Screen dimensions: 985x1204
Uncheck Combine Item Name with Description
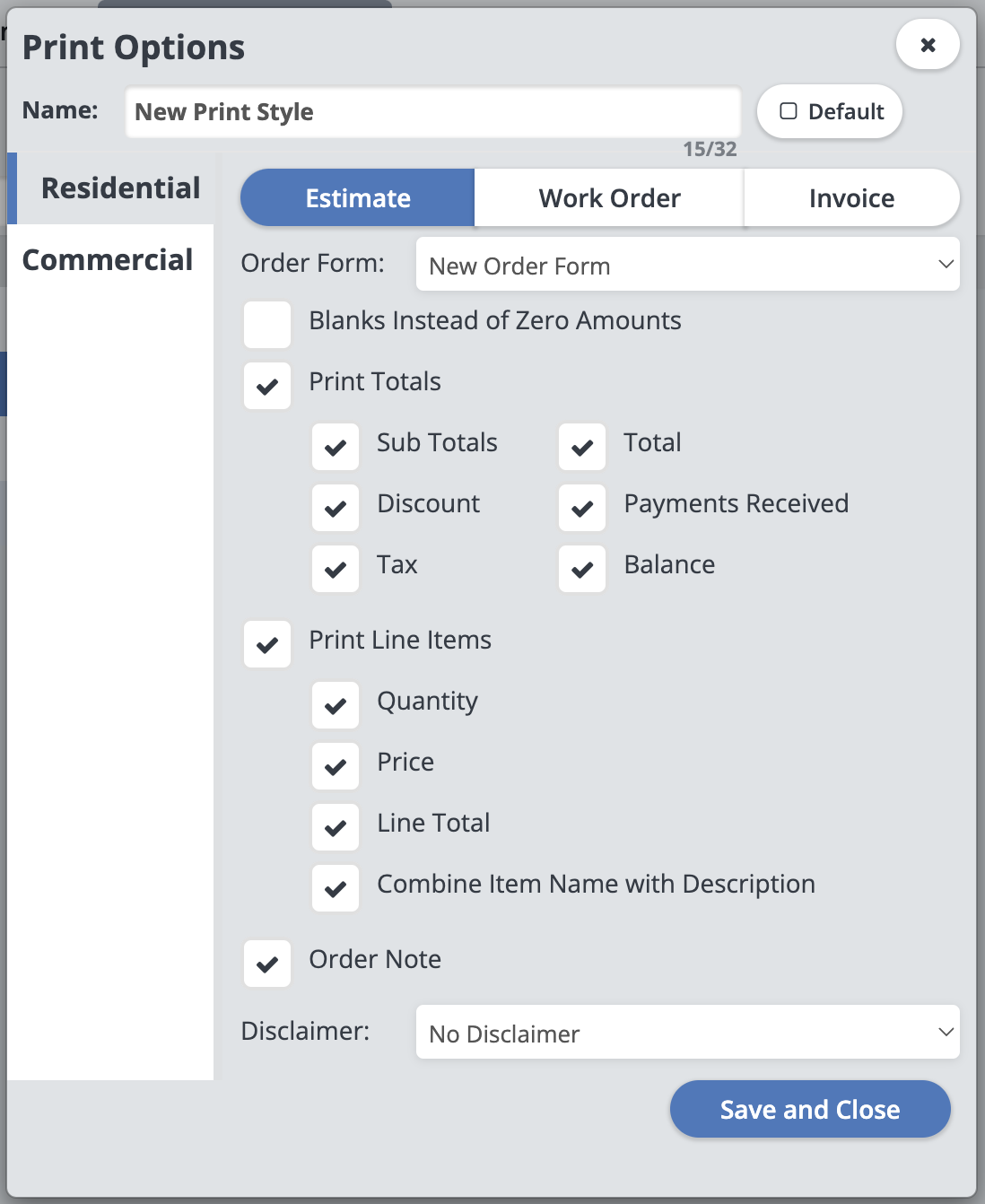pyautogui.click(x=335, y=888)
